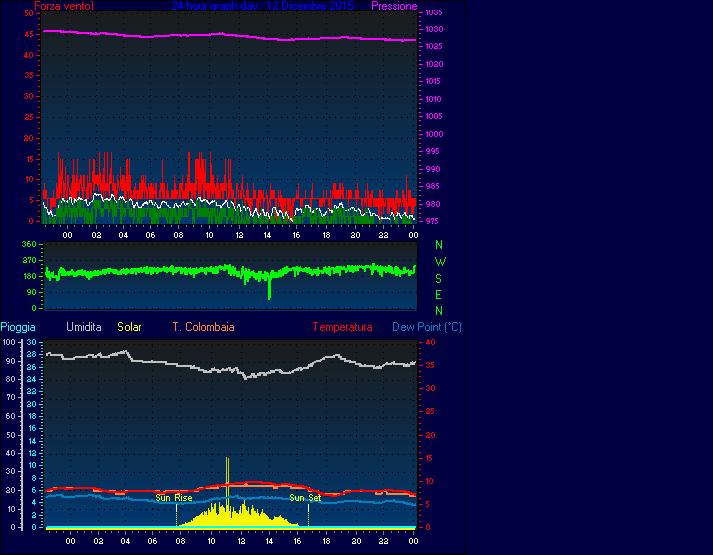Click the 06 hour label under the temperature chart
Image resolution: width=713 pixels, height=555 pixels.
tap(152, 541)
